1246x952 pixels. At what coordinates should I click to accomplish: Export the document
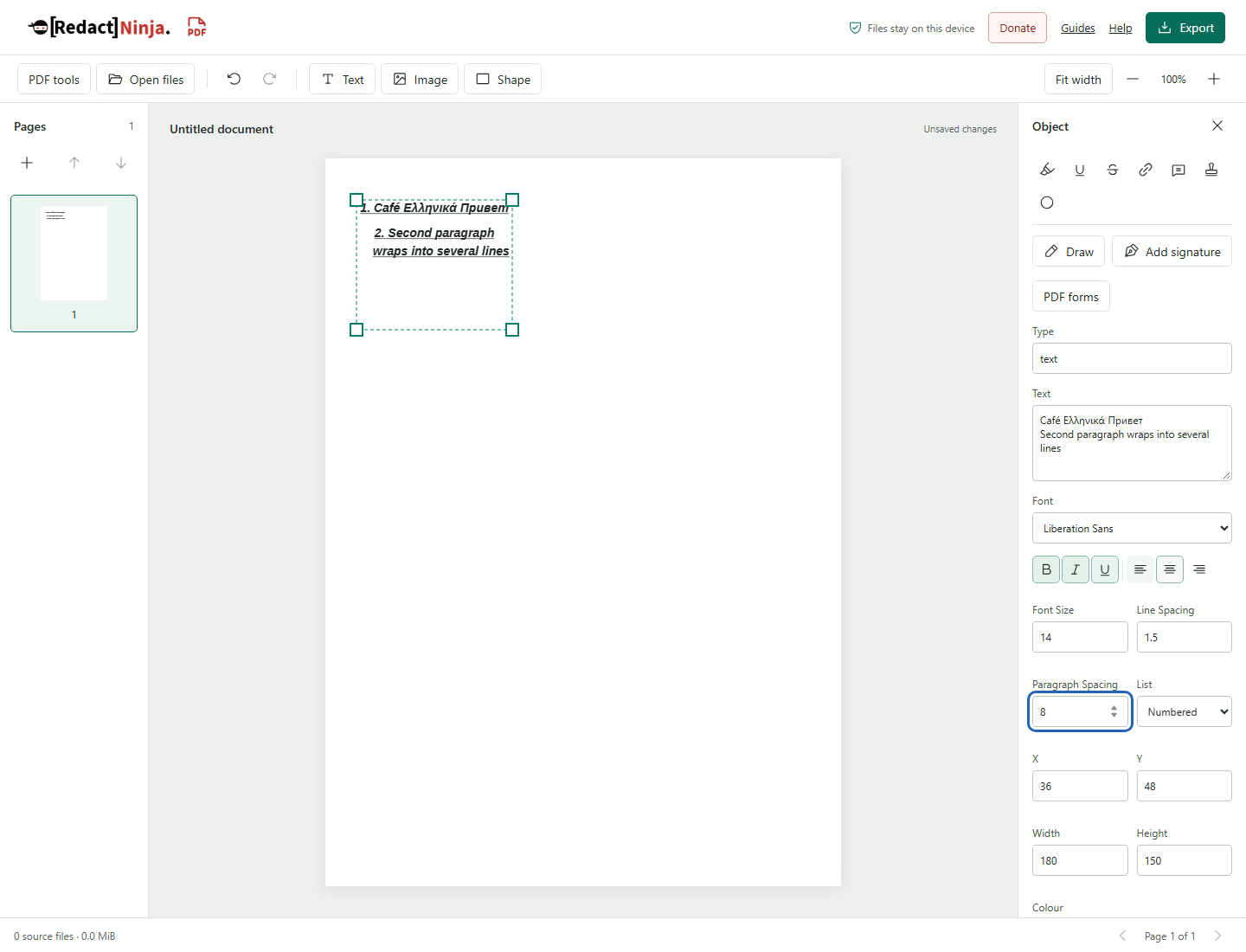coord(1185,28)
